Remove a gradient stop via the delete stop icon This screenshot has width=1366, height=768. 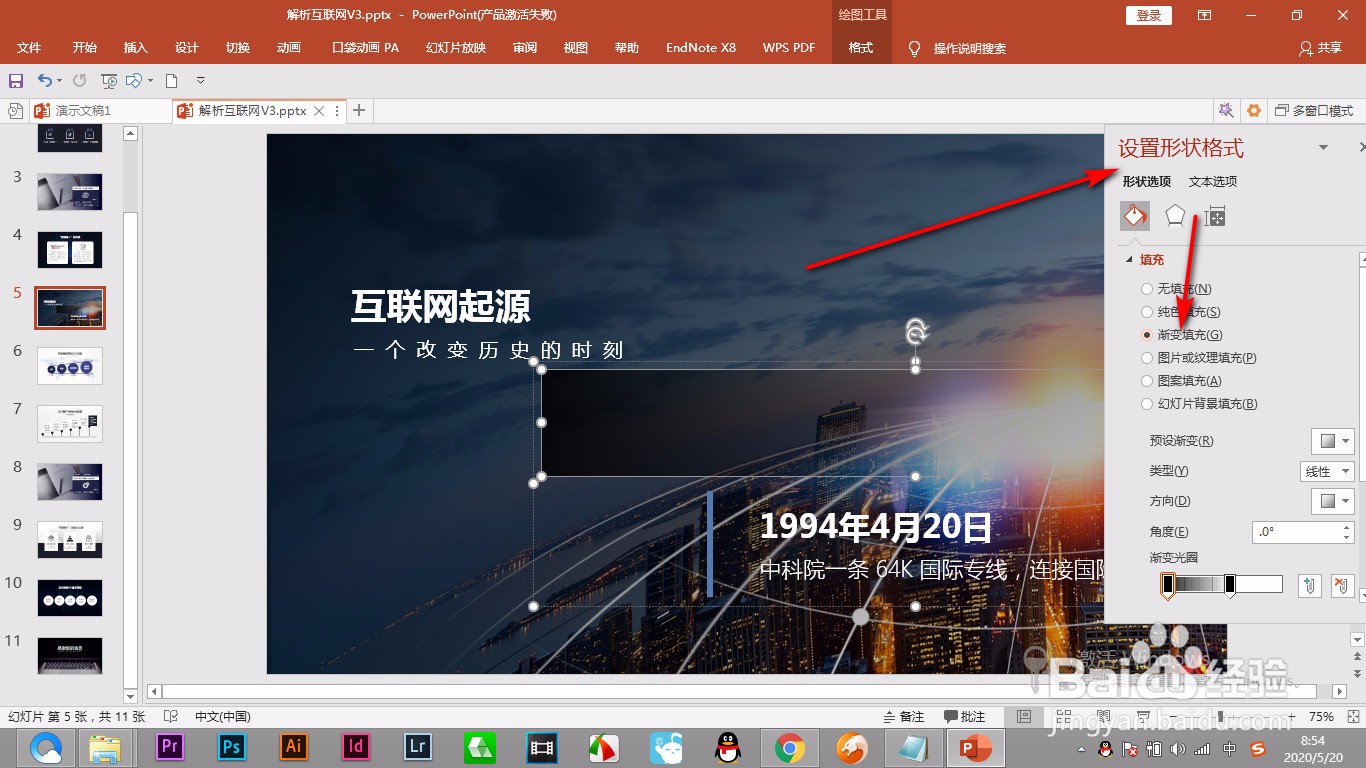[x=1343, y=584]
